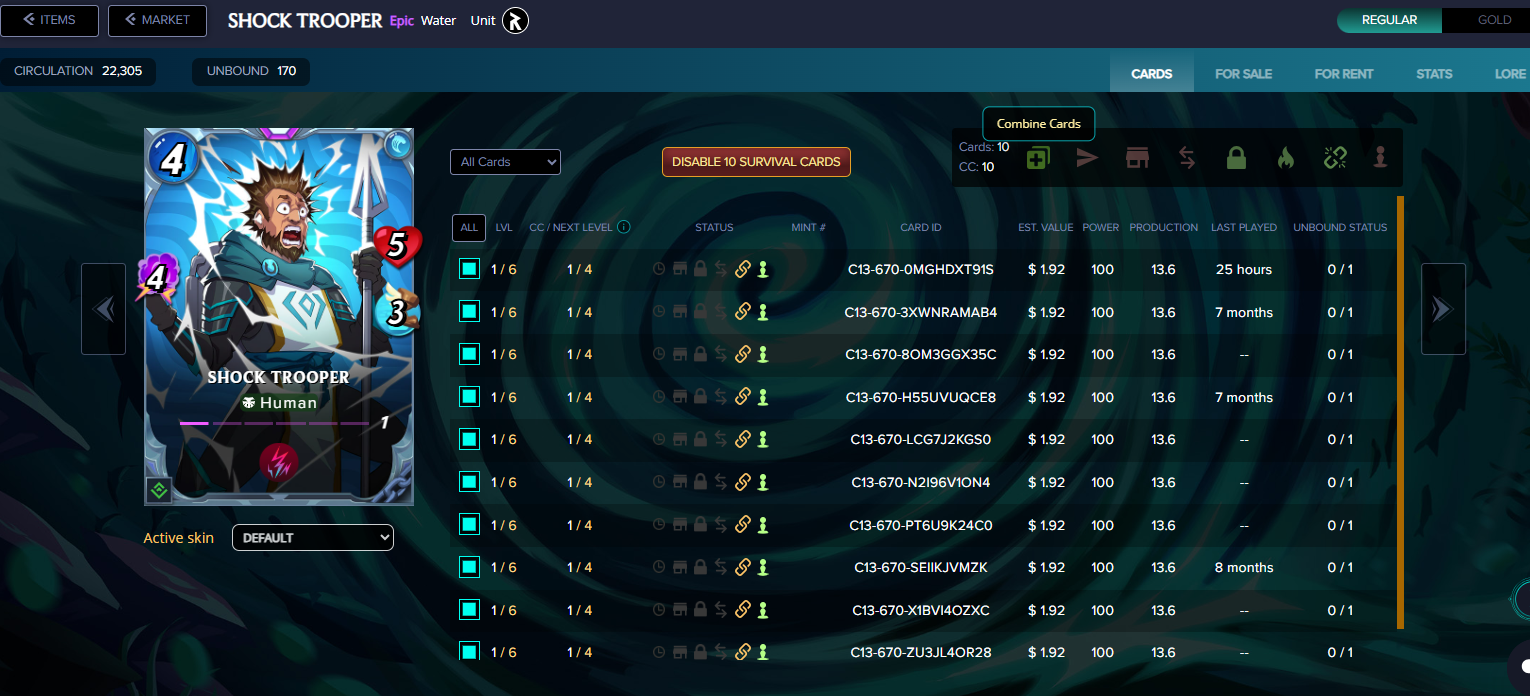Click the Sell on market storefront icon
This screenshot has width=1530, height=696.
tap(1137, 158)
